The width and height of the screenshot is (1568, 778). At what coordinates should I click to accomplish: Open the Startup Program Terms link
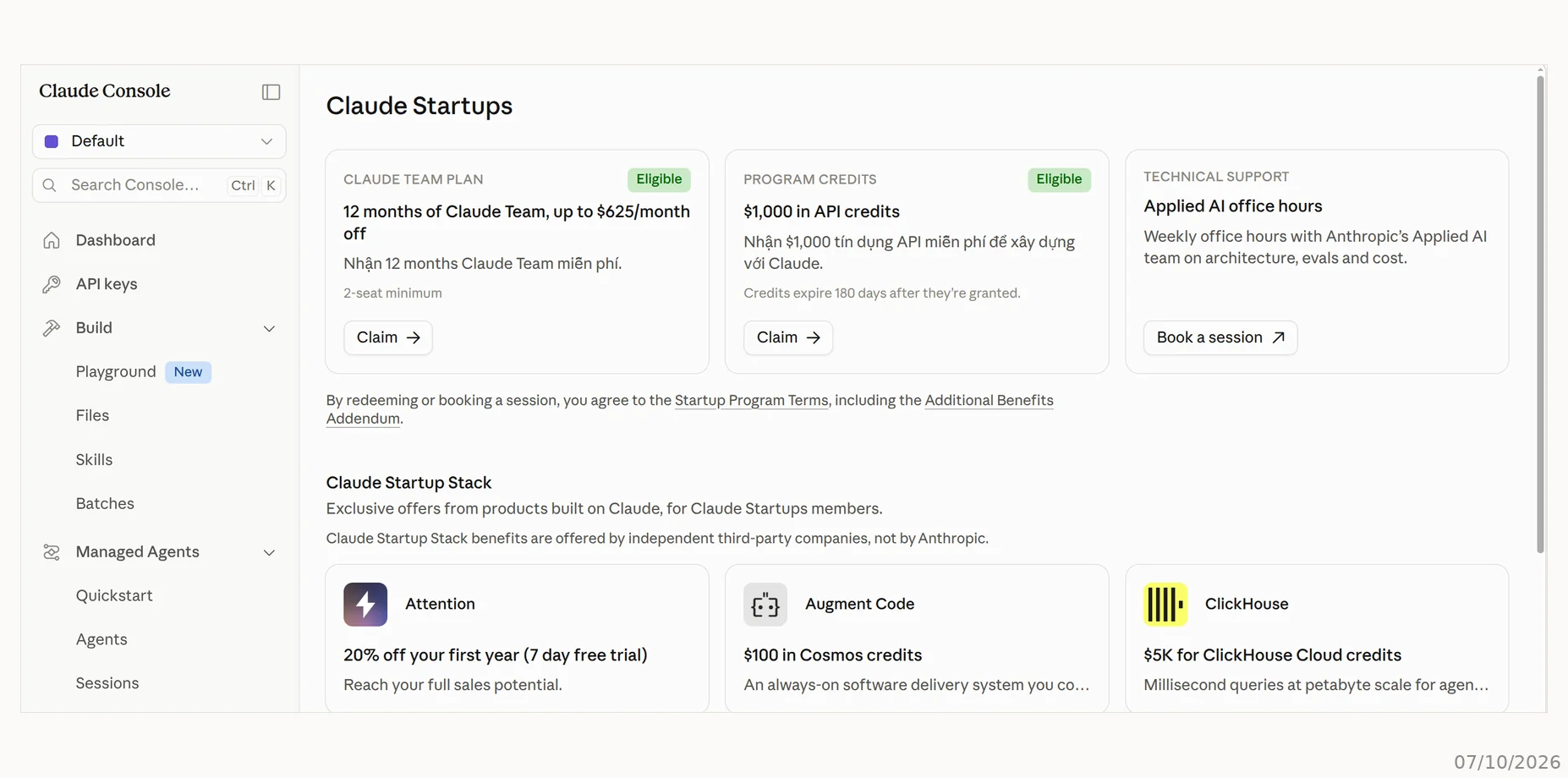[751, 400]
